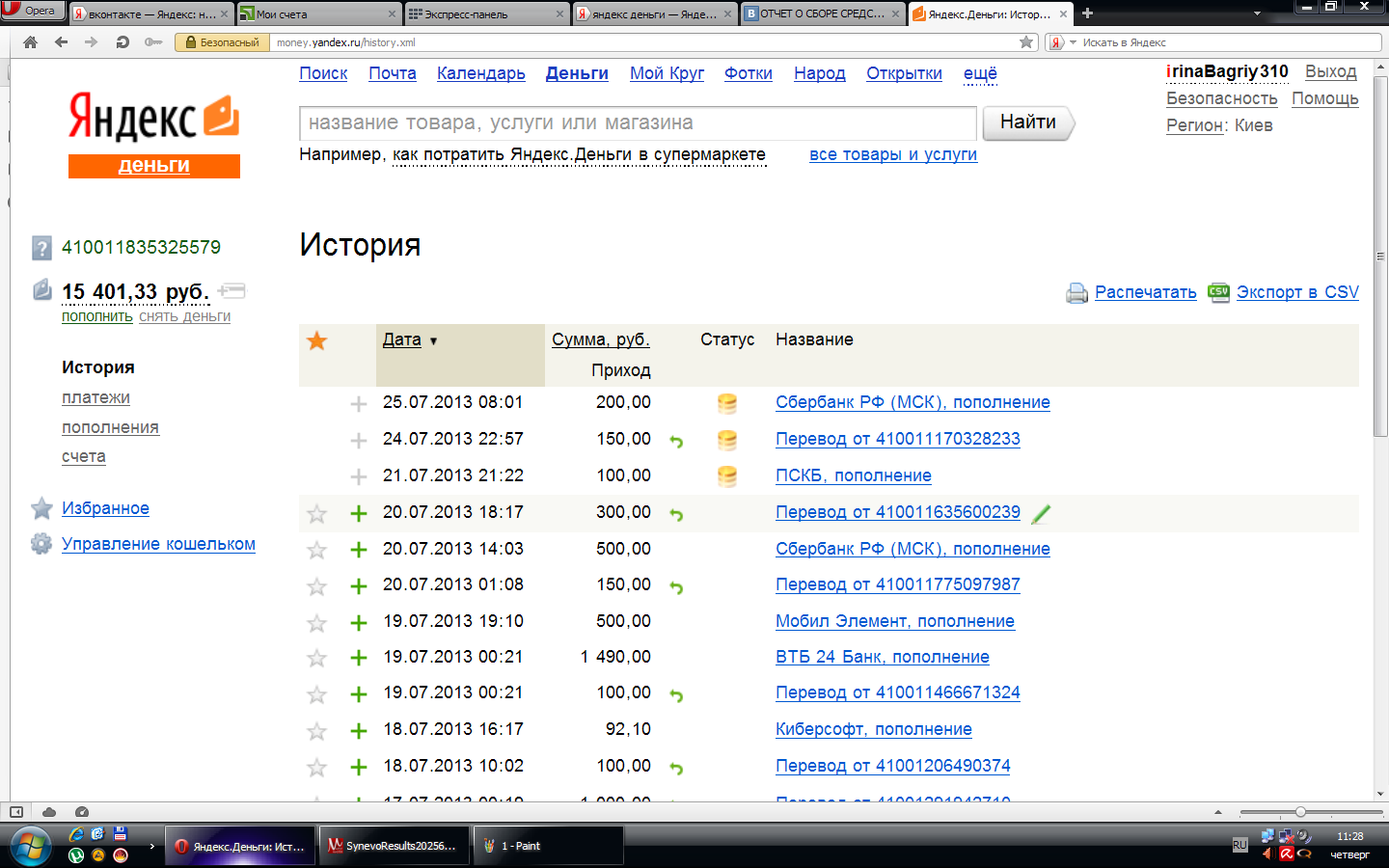Click the wallet management gear icon
This screenshot has width=1389, height=868.
(41, 544)
